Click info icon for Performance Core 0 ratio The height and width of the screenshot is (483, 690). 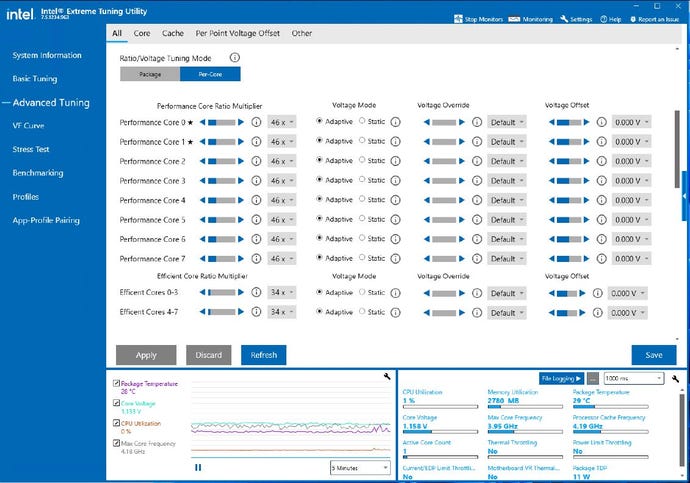(x=256, y=122)
